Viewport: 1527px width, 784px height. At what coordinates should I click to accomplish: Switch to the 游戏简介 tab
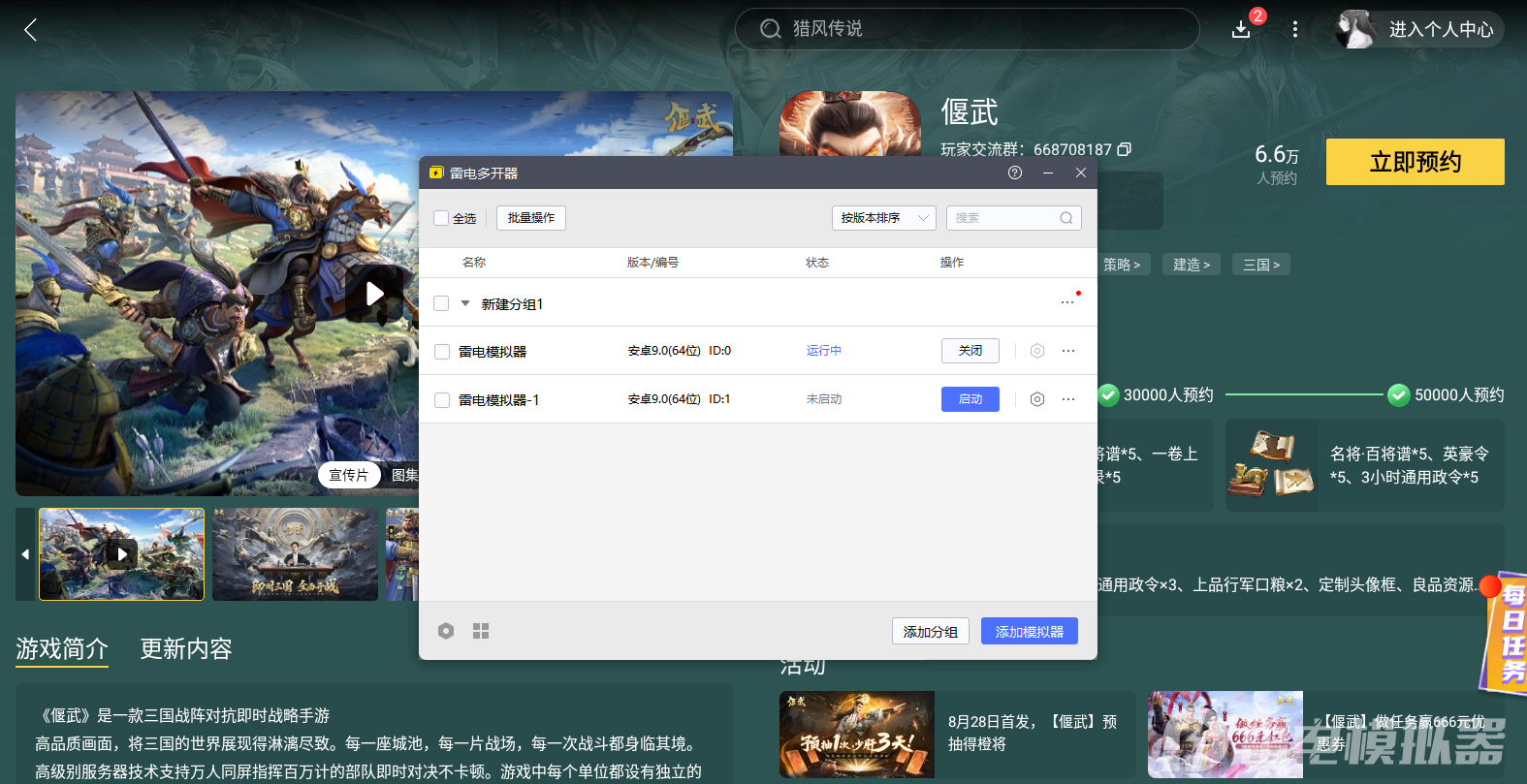[x=62, y=648]
